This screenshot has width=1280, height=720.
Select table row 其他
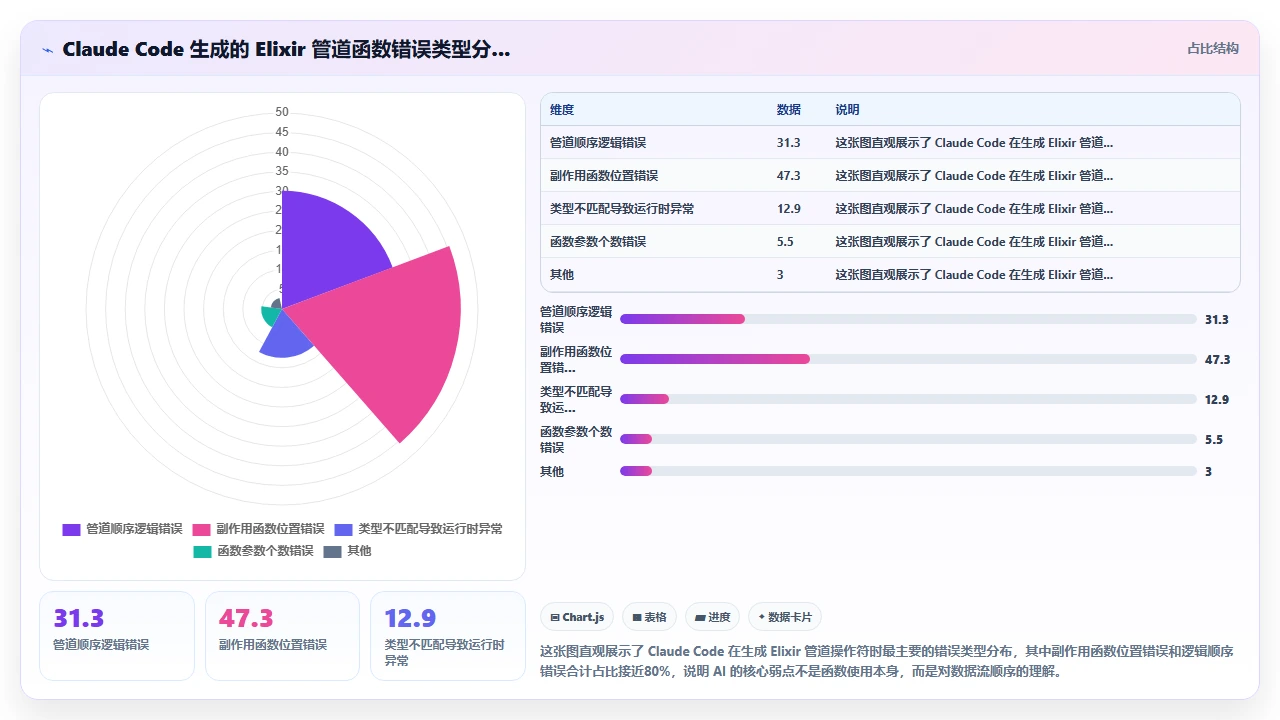pyautogui.click(x=890, y=275)
